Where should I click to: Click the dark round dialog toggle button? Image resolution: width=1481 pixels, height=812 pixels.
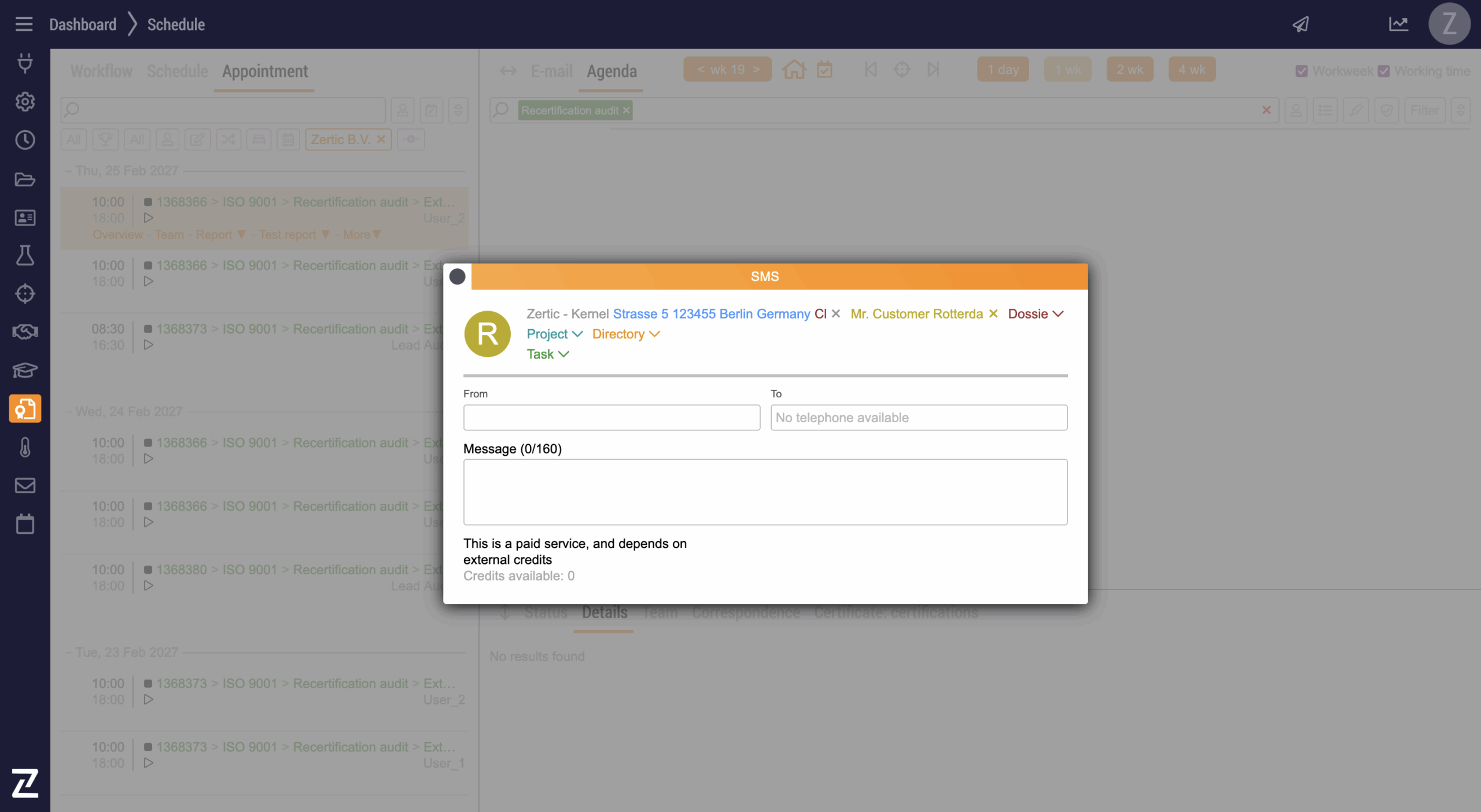[457, 276]
